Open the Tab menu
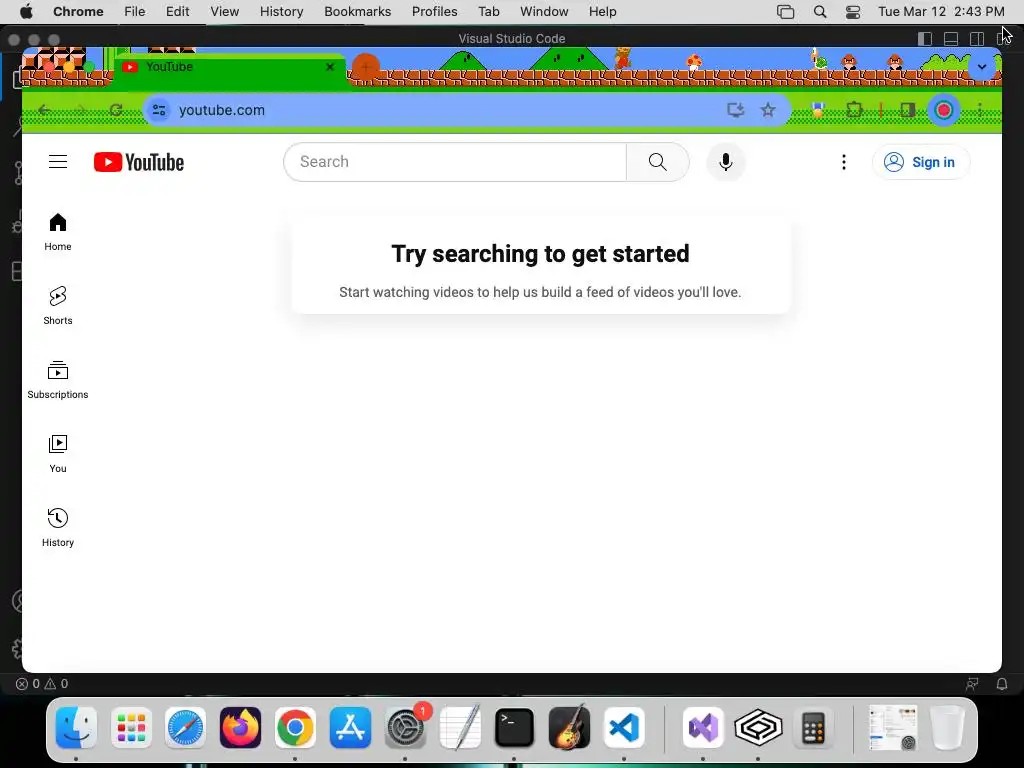 [488, 12]
